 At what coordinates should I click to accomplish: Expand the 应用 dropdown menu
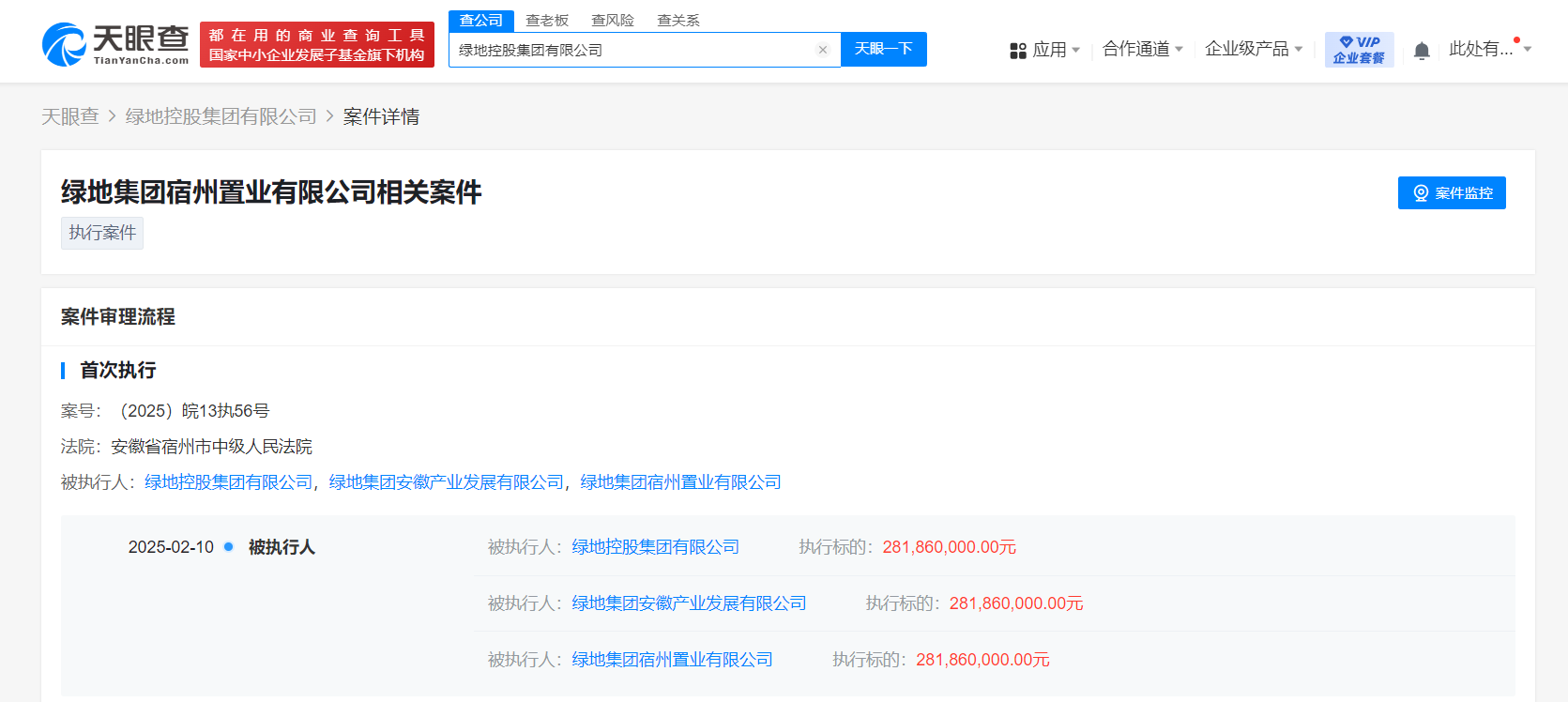[x=1056, y=50]
